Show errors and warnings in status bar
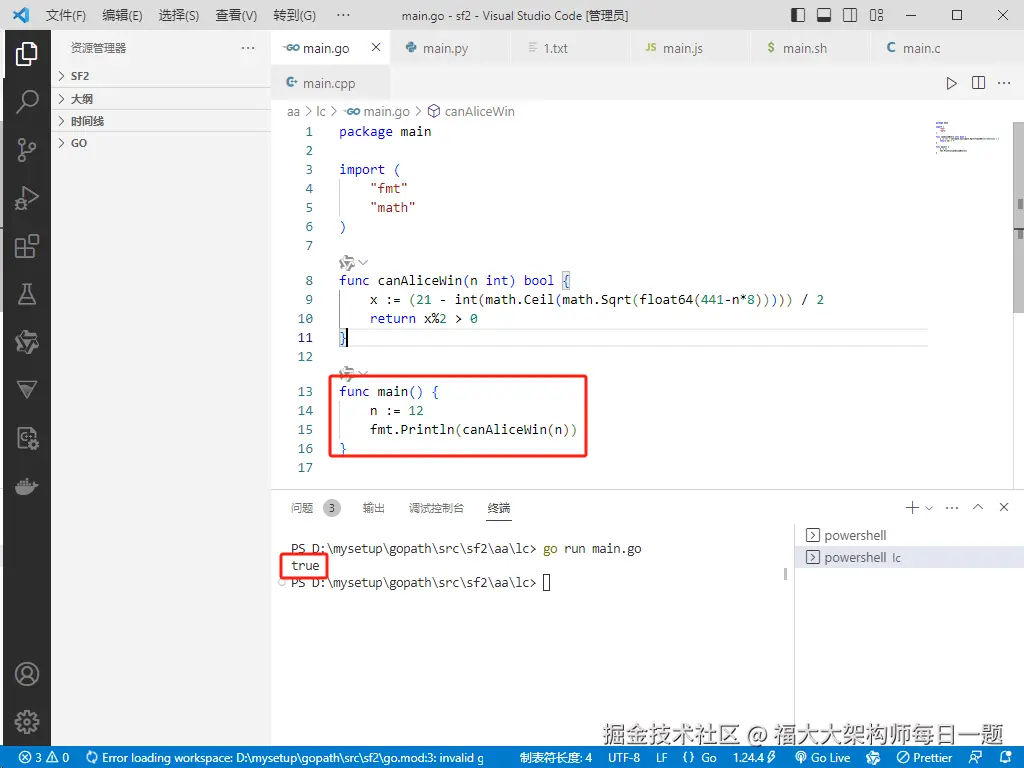The image size is (1024, 768). 44,758
